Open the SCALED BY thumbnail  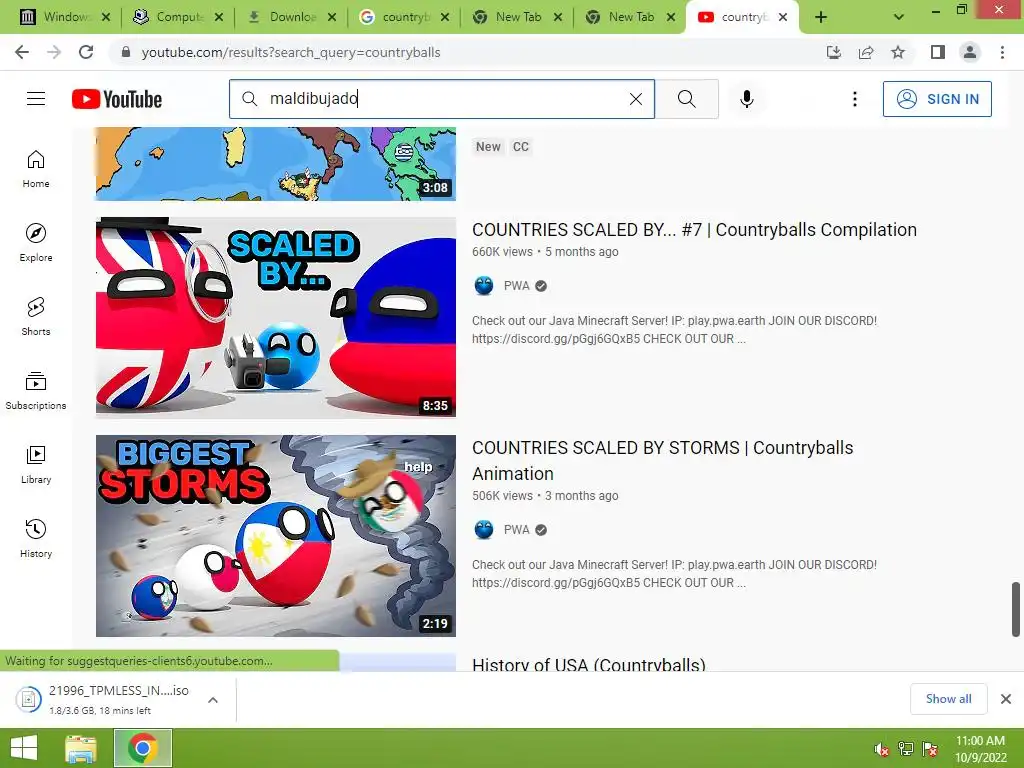pyautogui.click(x=276, y=317)
